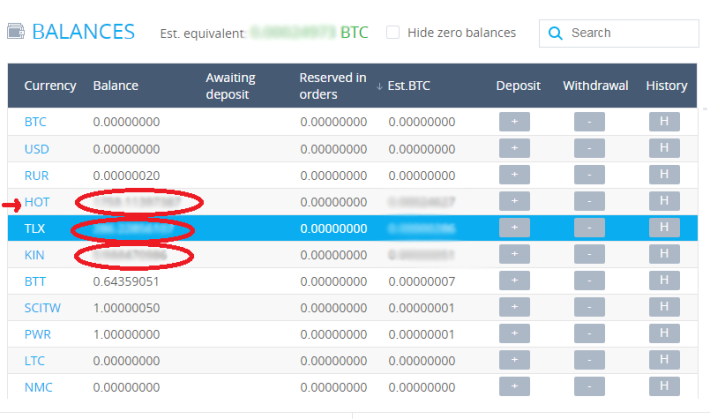This screenshot has width=710, height=419.
Task: Open deposit for KIN row
Action: coord(514,255)
